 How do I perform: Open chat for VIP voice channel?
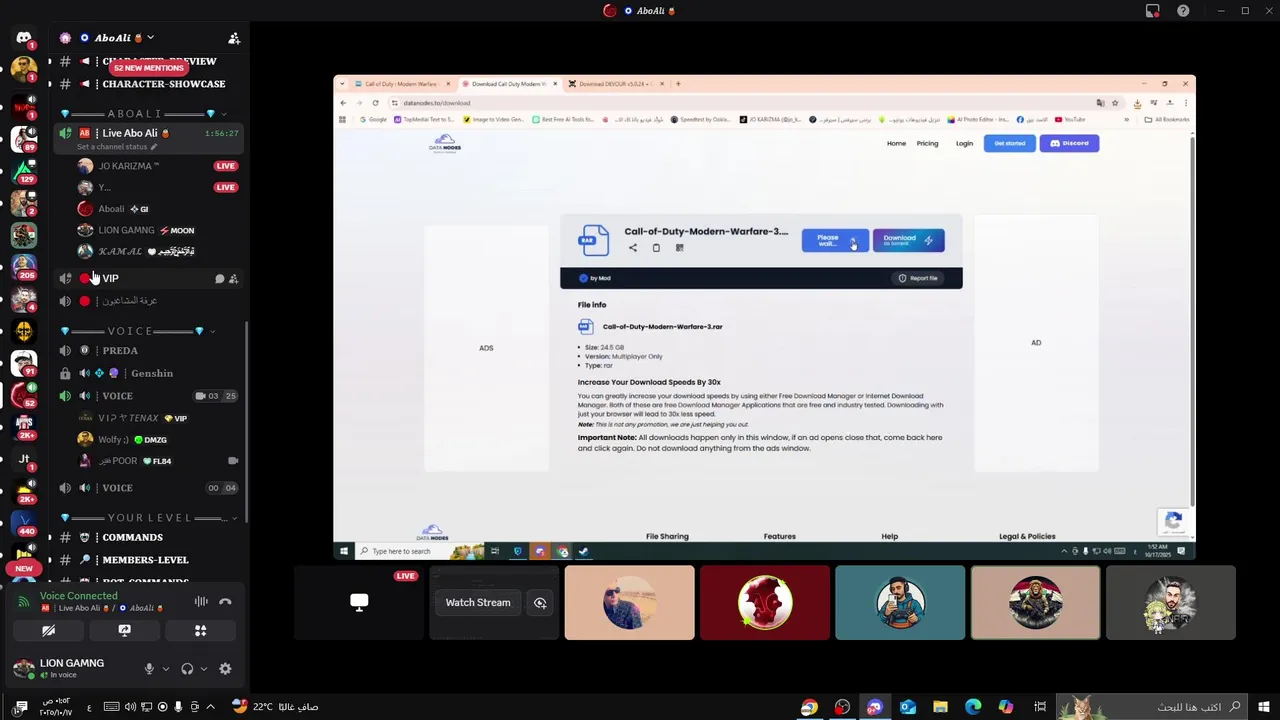click(x=219, y=279)
